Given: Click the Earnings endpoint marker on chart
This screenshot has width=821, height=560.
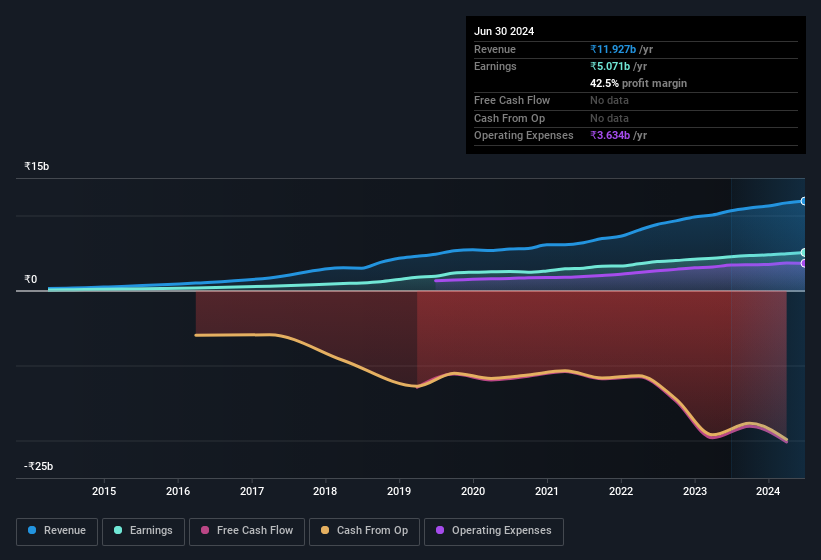Looking at the screenshot, I should point(803,252).
